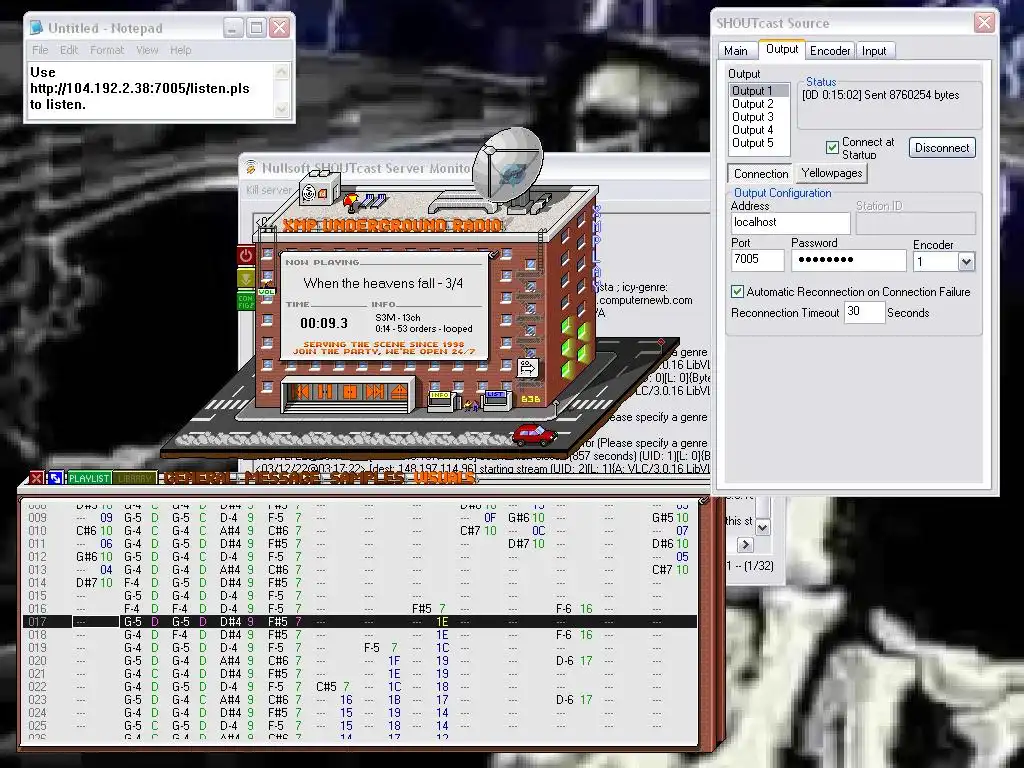Click the right-arrow button below SHOUTcast Source
The image size is (1024, 768).
click(x=745, y=545)
